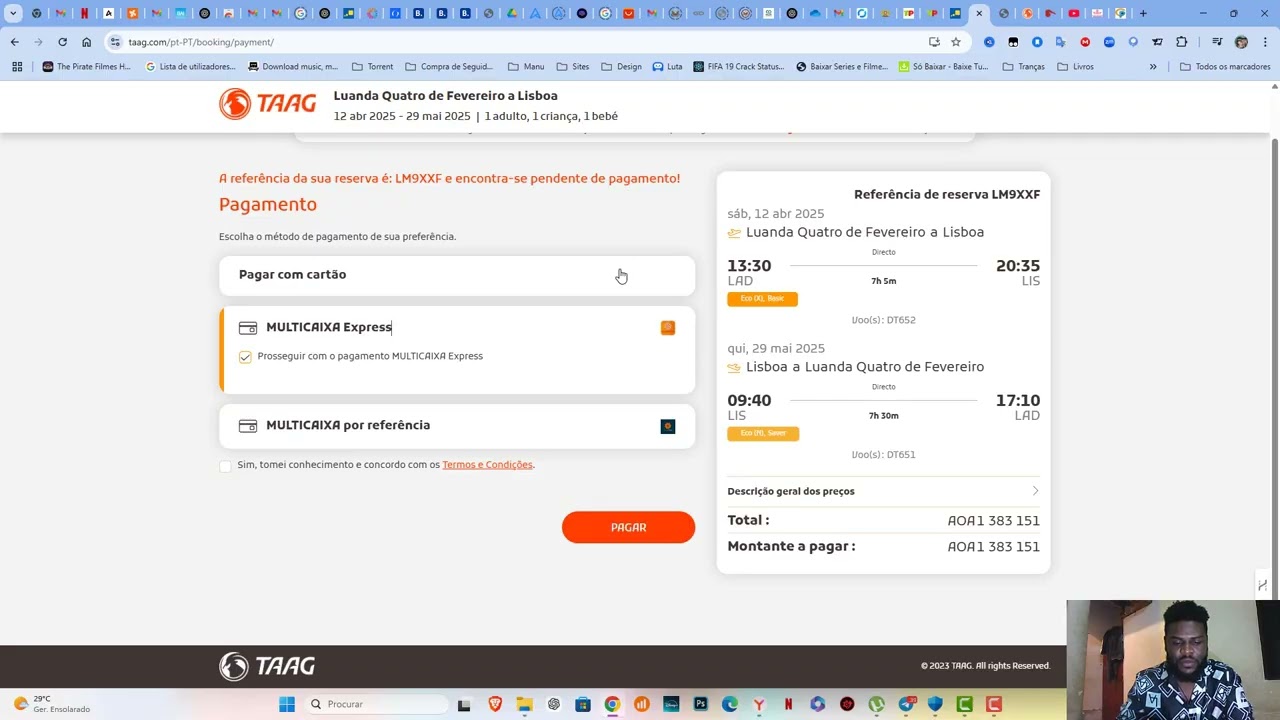1280x720 pixels.
Task: Open the FIFA 19 Crack Status bookmark
Action: (x=738, y=67)
